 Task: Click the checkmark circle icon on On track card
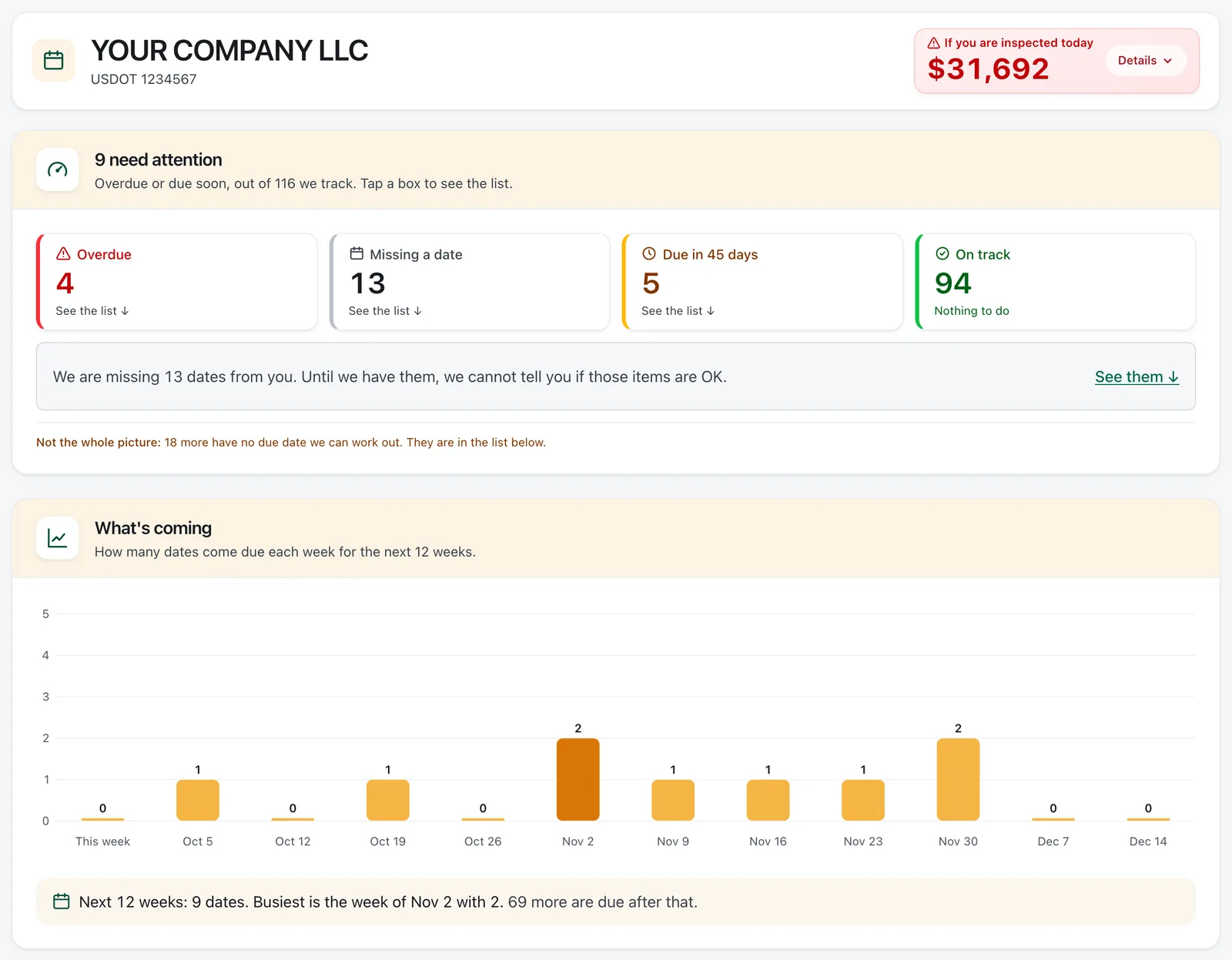click(942, 253)
